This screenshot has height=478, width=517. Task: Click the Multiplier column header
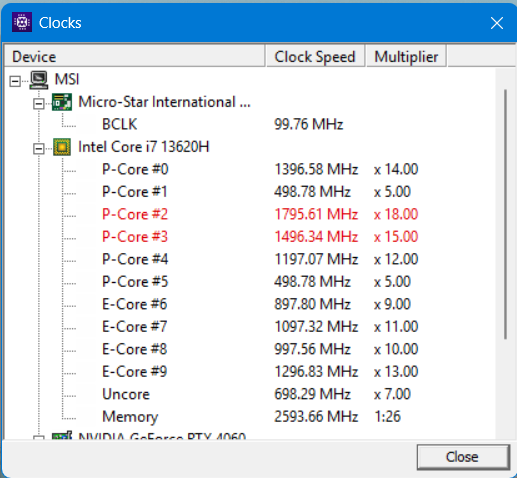point(406,56)
